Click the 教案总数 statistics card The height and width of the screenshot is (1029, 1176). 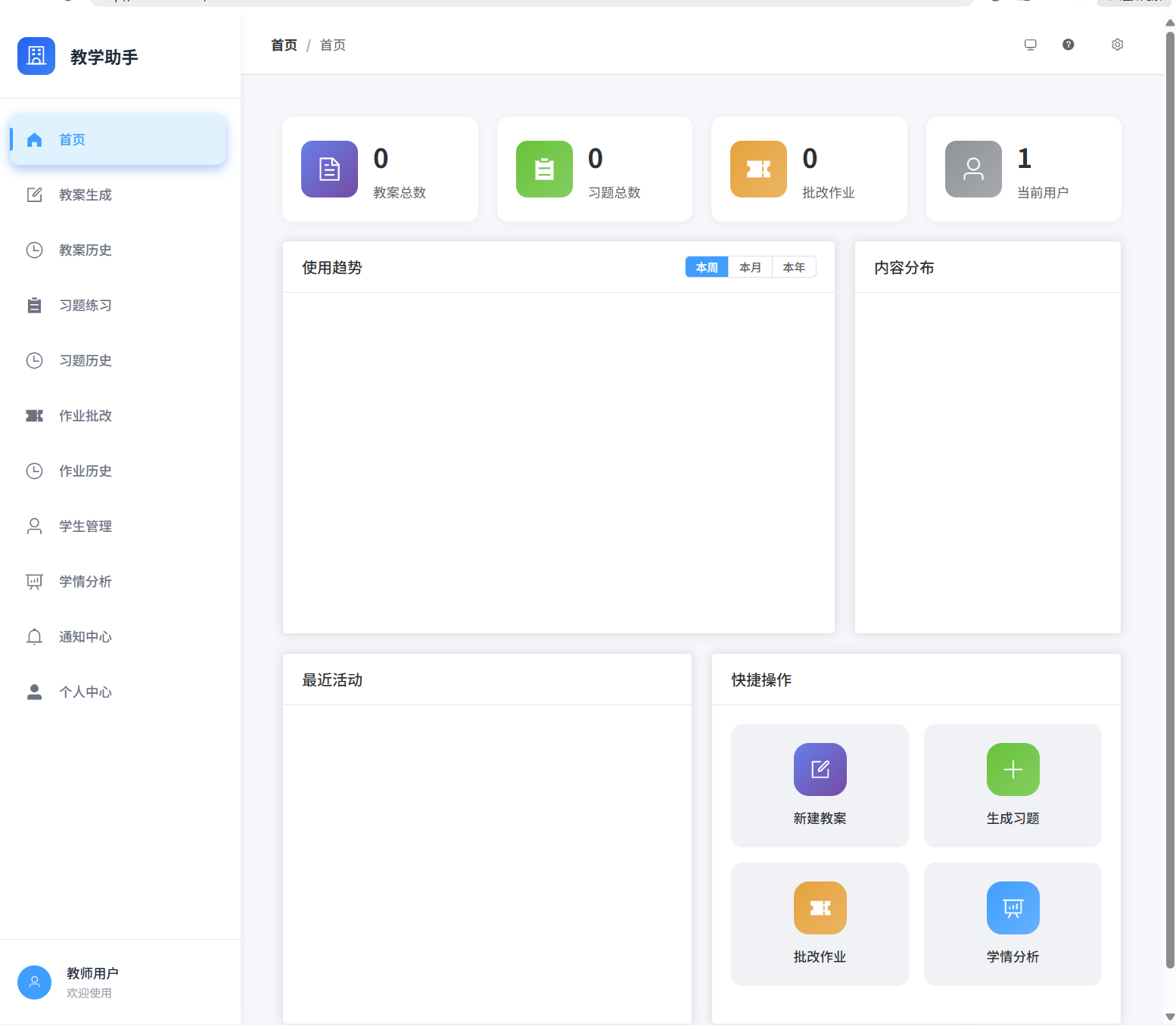pos(380,169)
